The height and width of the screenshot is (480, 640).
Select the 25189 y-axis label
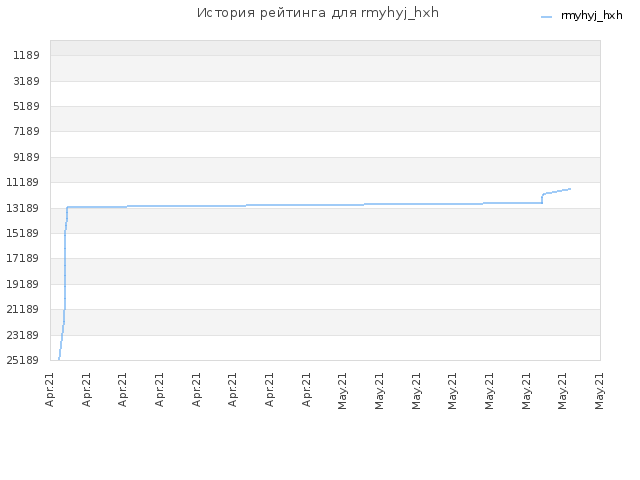click(x=22, y=360)
